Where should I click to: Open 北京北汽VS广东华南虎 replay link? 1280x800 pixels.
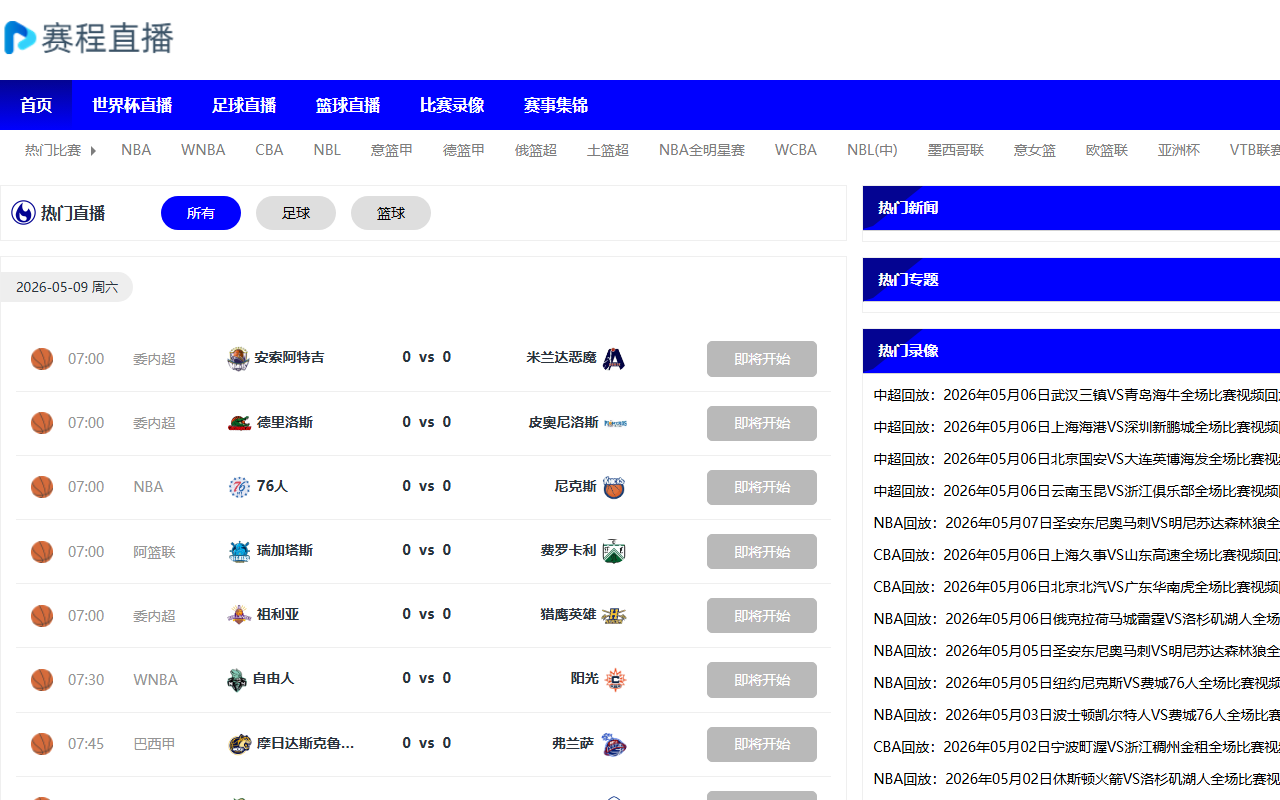pyautogui.click(x=1076, y=587)
